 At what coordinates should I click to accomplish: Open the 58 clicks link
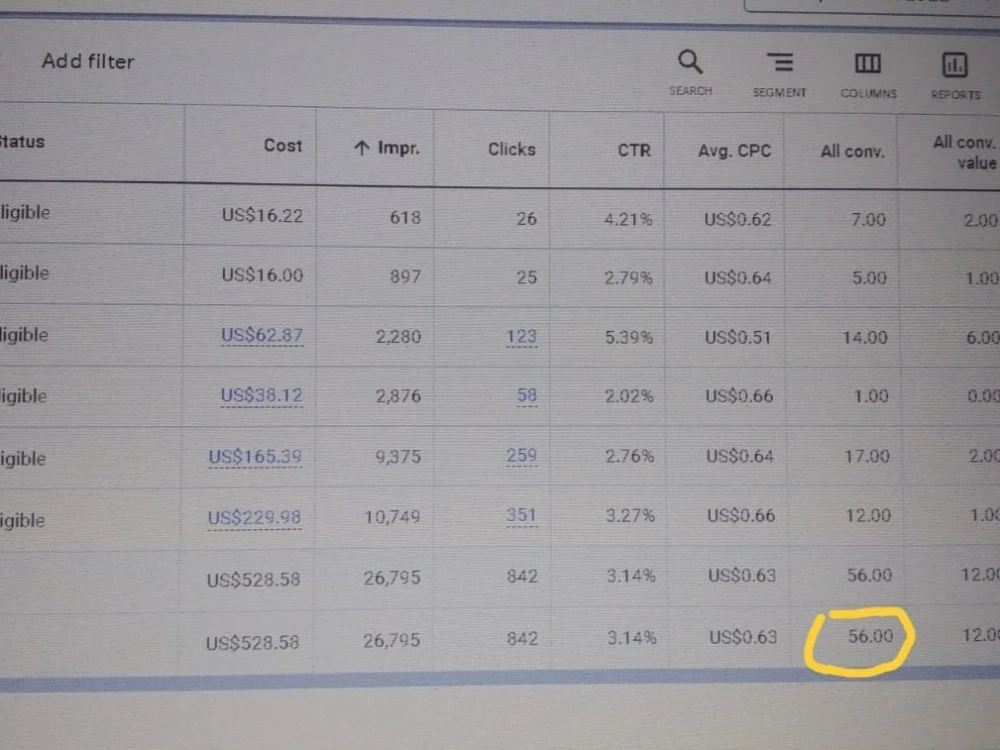coord(527,395)
